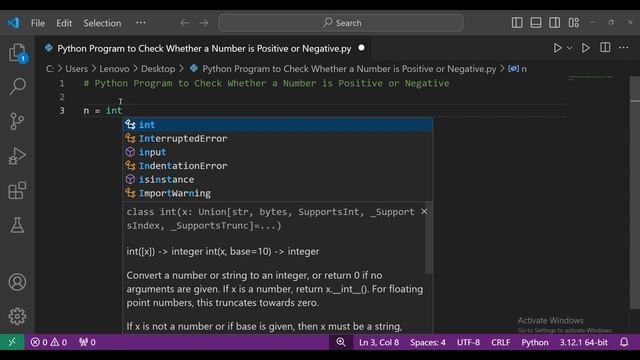Open the Edit menu

64,23
